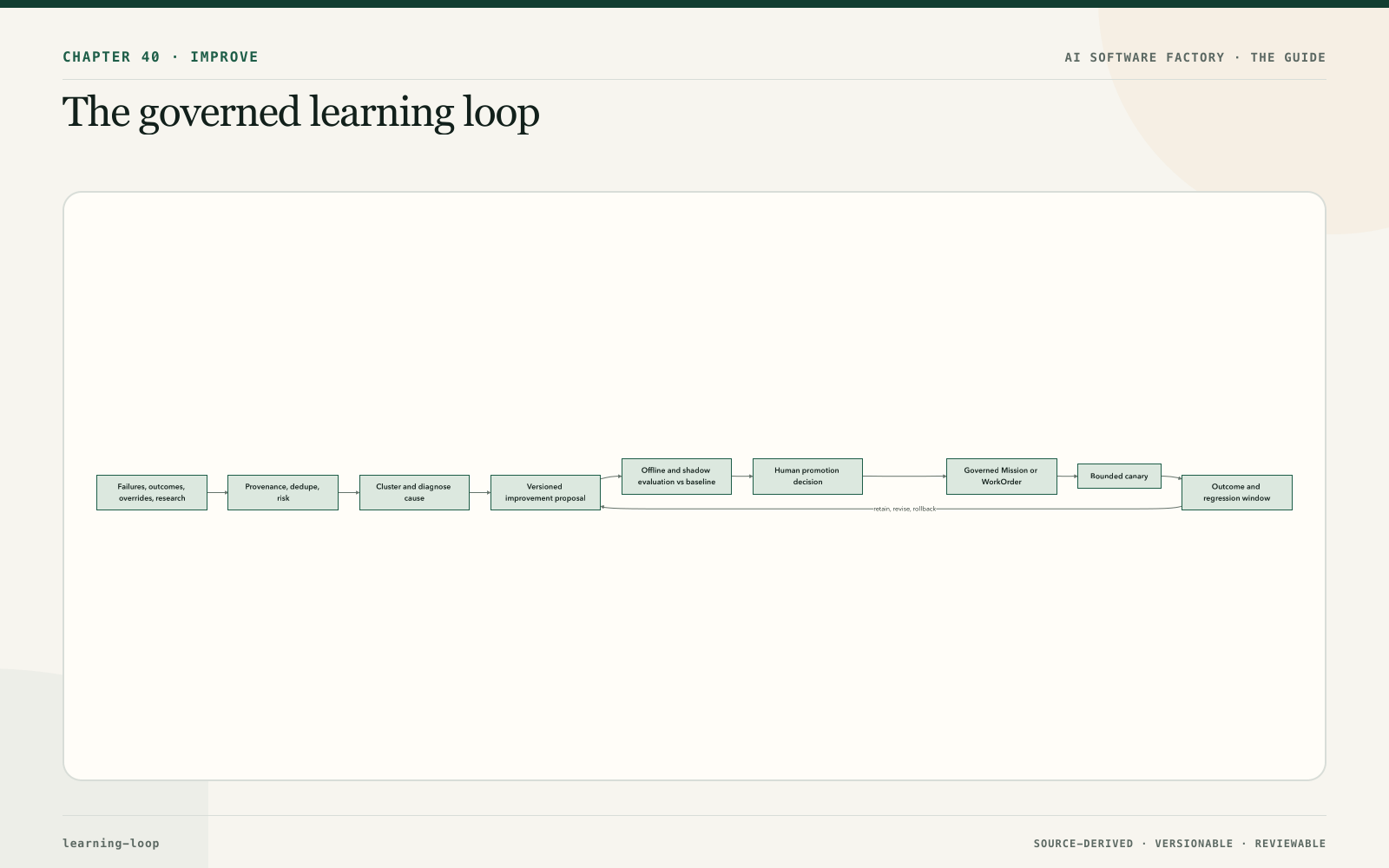Click the 'Governed Mission or WorkOrder' node
This screenshot has width=1389, height=868.
[x=1002, y=477]
